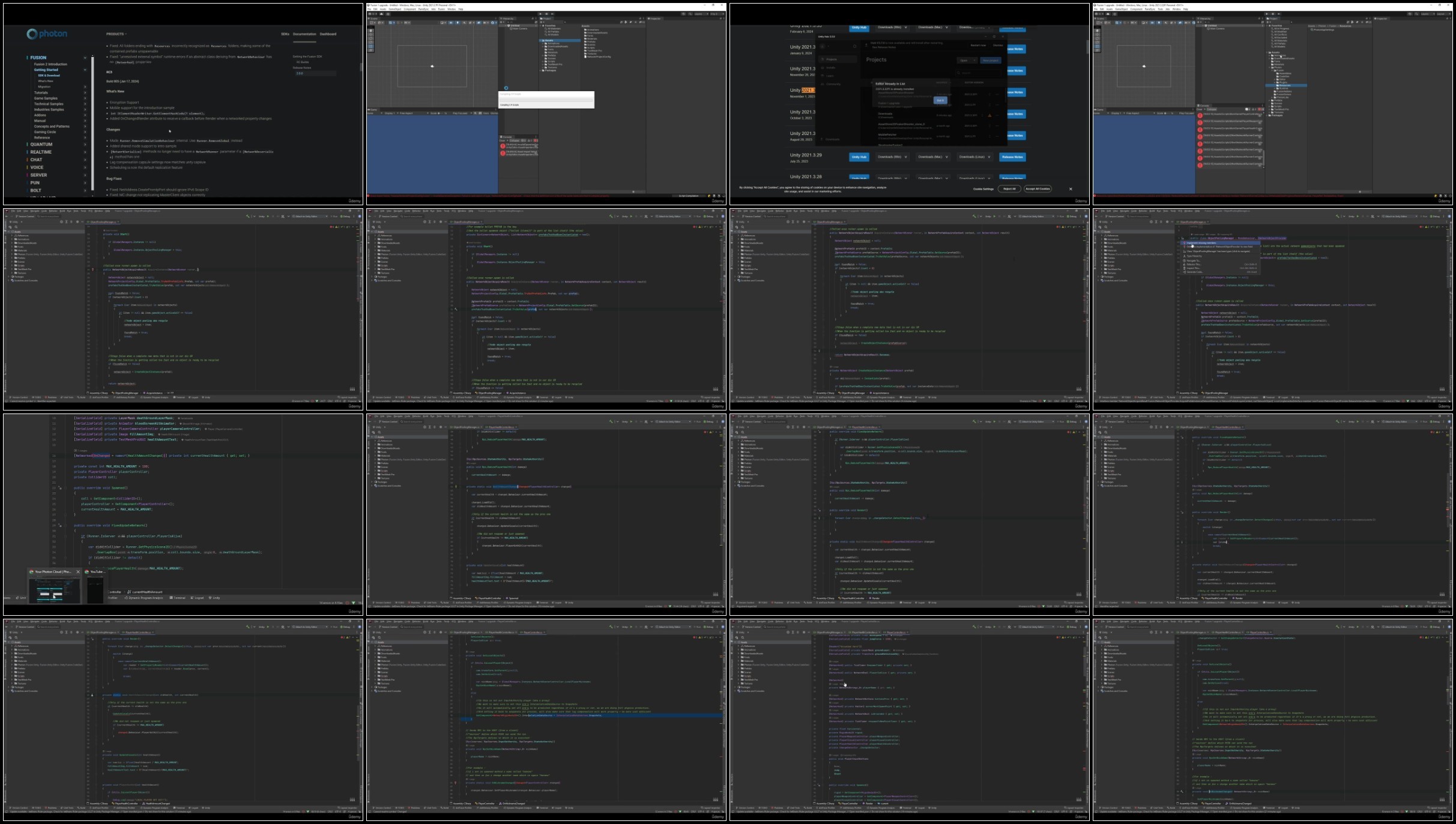This screenshot has height=824, width=1456.
Task: Click the Chrome icon on the YouTube taskbar preview
Action: [x=86, y=571]
